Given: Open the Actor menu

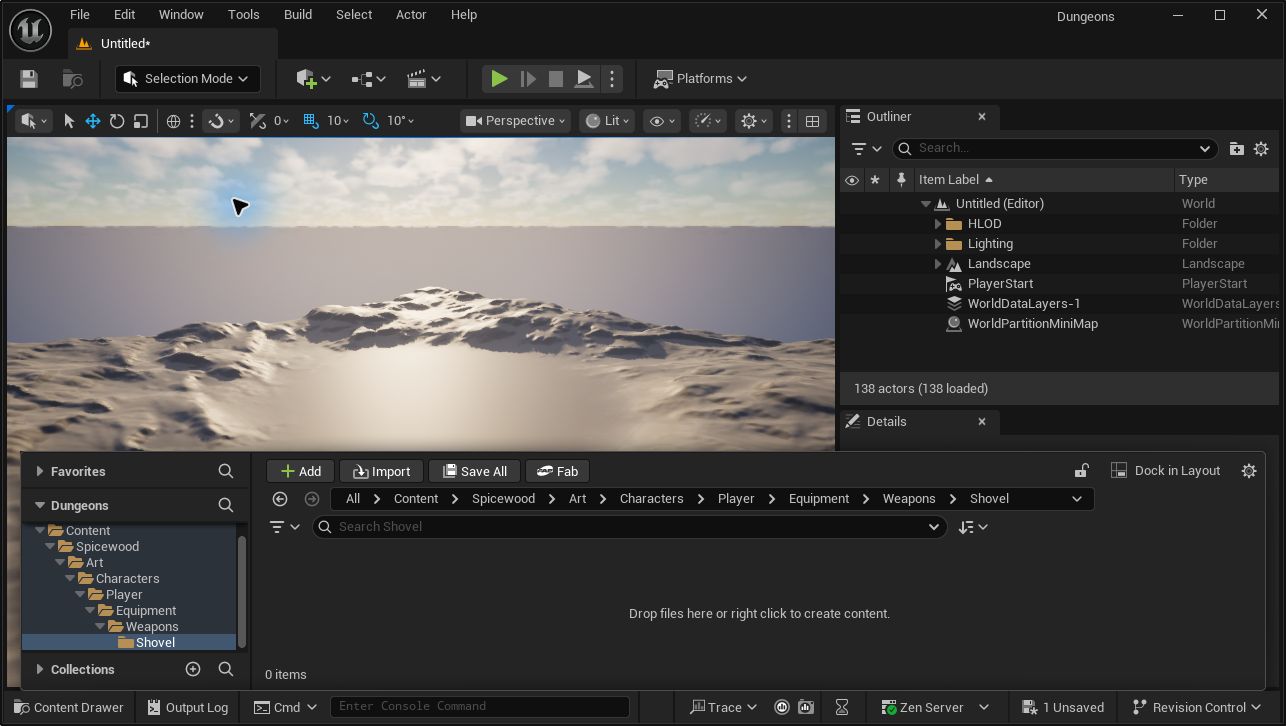Looking at the screenshot, I should tap(411, 15).
